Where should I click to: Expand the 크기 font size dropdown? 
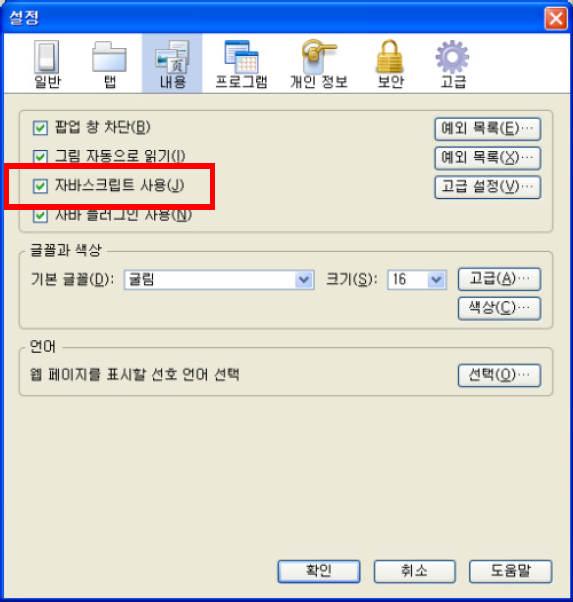pyautogui.click(x=417, y=280)
